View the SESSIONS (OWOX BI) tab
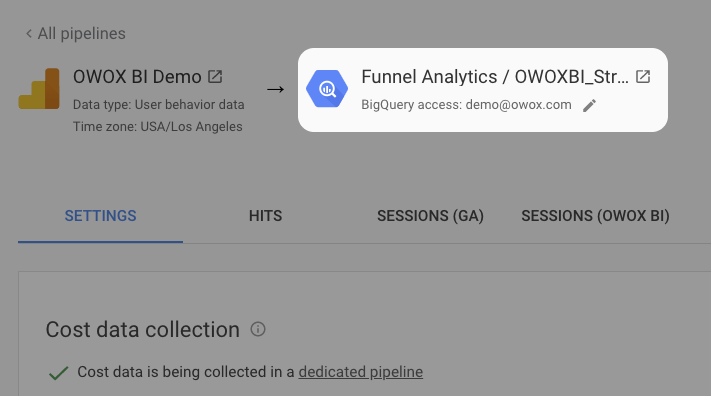Viewport: 711px width, 396px height. click(595, 216)
